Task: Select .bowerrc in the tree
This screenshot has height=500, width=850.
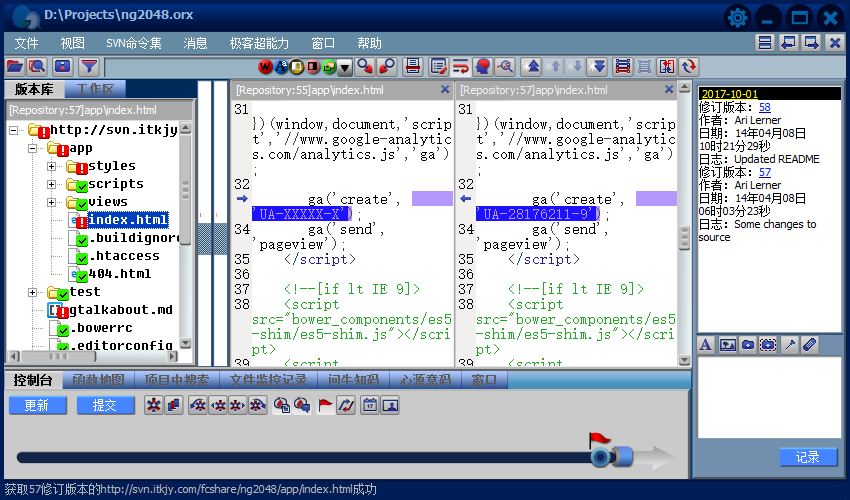Action: pos(101,328)
